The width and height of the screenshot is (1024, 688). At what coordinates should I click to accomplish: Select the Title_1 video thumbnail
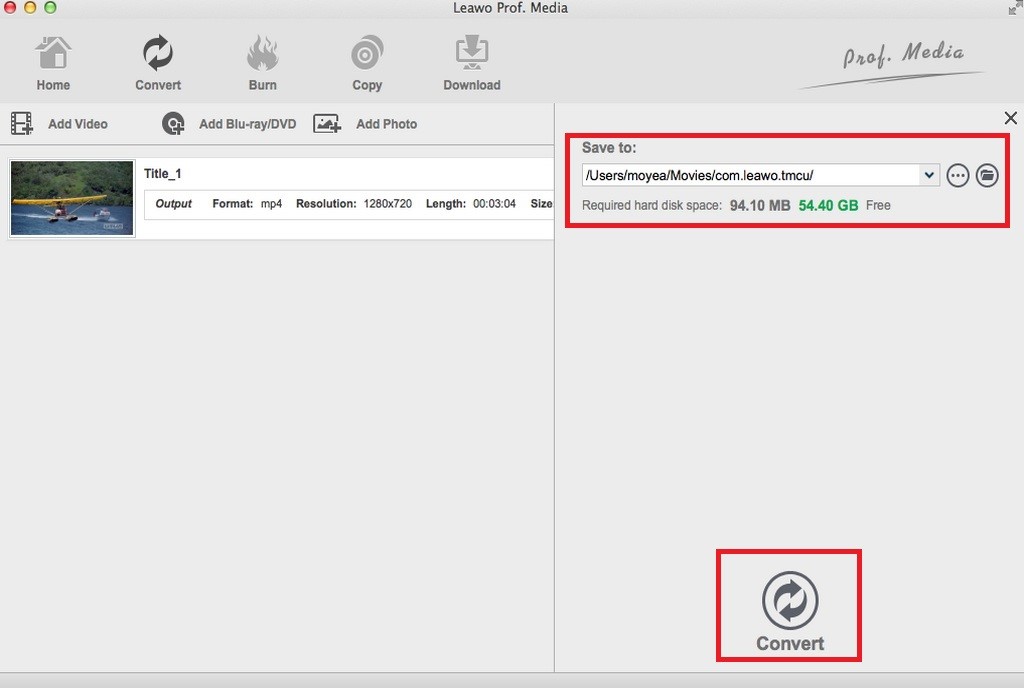71,197
